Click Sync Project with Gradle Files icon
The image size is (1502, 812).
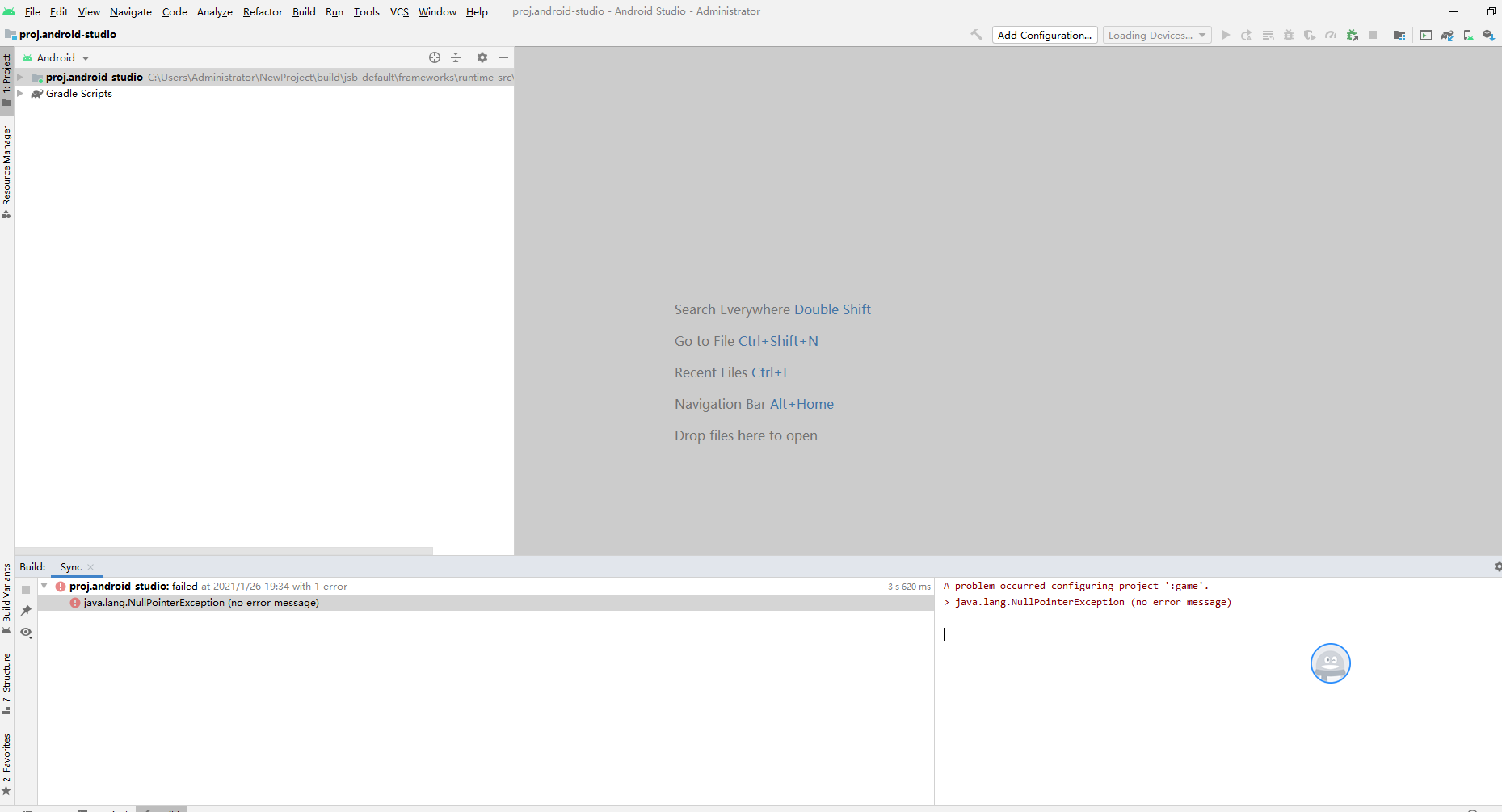pyautogui.click(x=1447, y=35)
